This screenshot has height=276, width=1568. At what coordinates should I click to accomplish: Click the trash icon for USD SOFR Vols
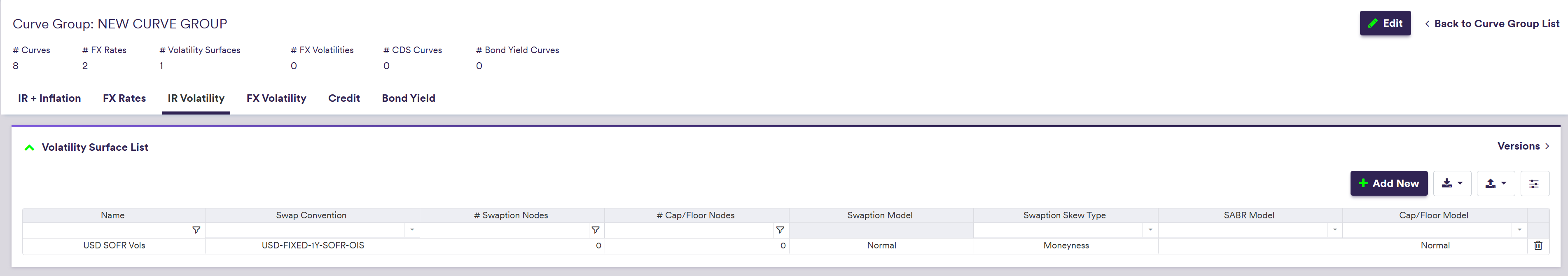point(1538,246)
